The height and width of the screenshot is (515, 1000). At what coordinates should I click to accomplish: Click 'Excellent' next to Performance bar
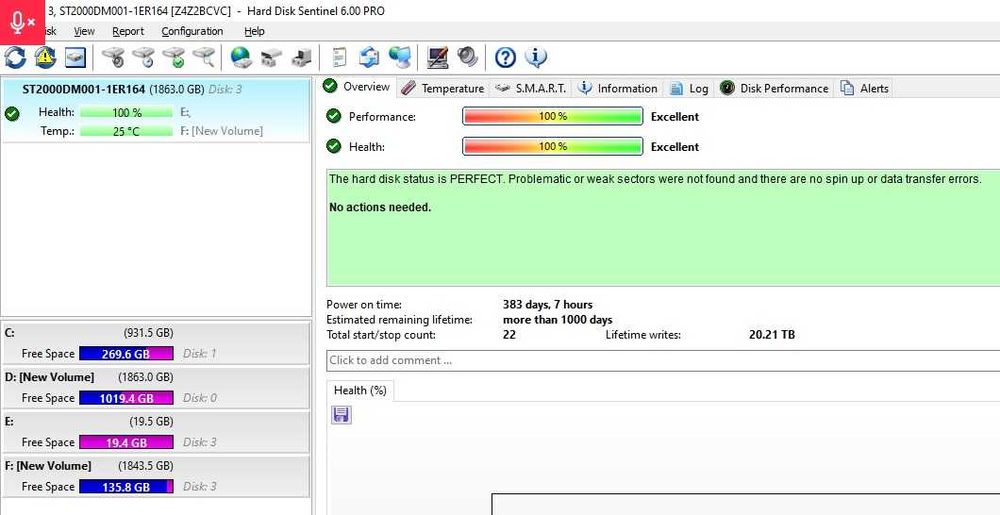pyautogui.click(x=675, y=117)
